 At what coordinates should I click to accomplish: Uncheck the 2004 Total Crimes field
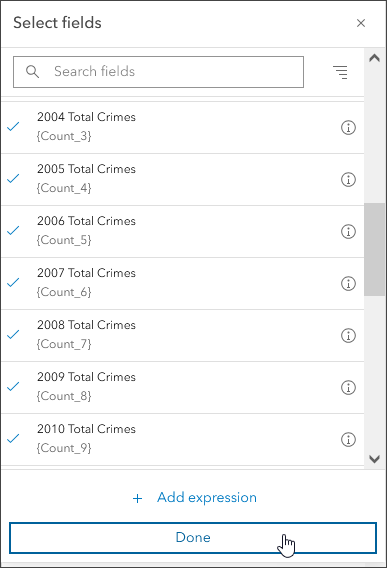(13, 126)
